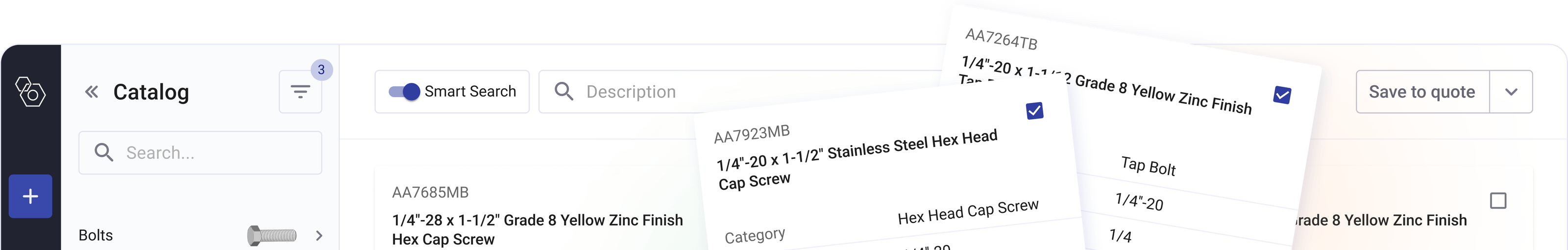This screenshot has width=1568, height=250.
Task: Check the empty checkbox on right product card
Action: coord(1498,200)
